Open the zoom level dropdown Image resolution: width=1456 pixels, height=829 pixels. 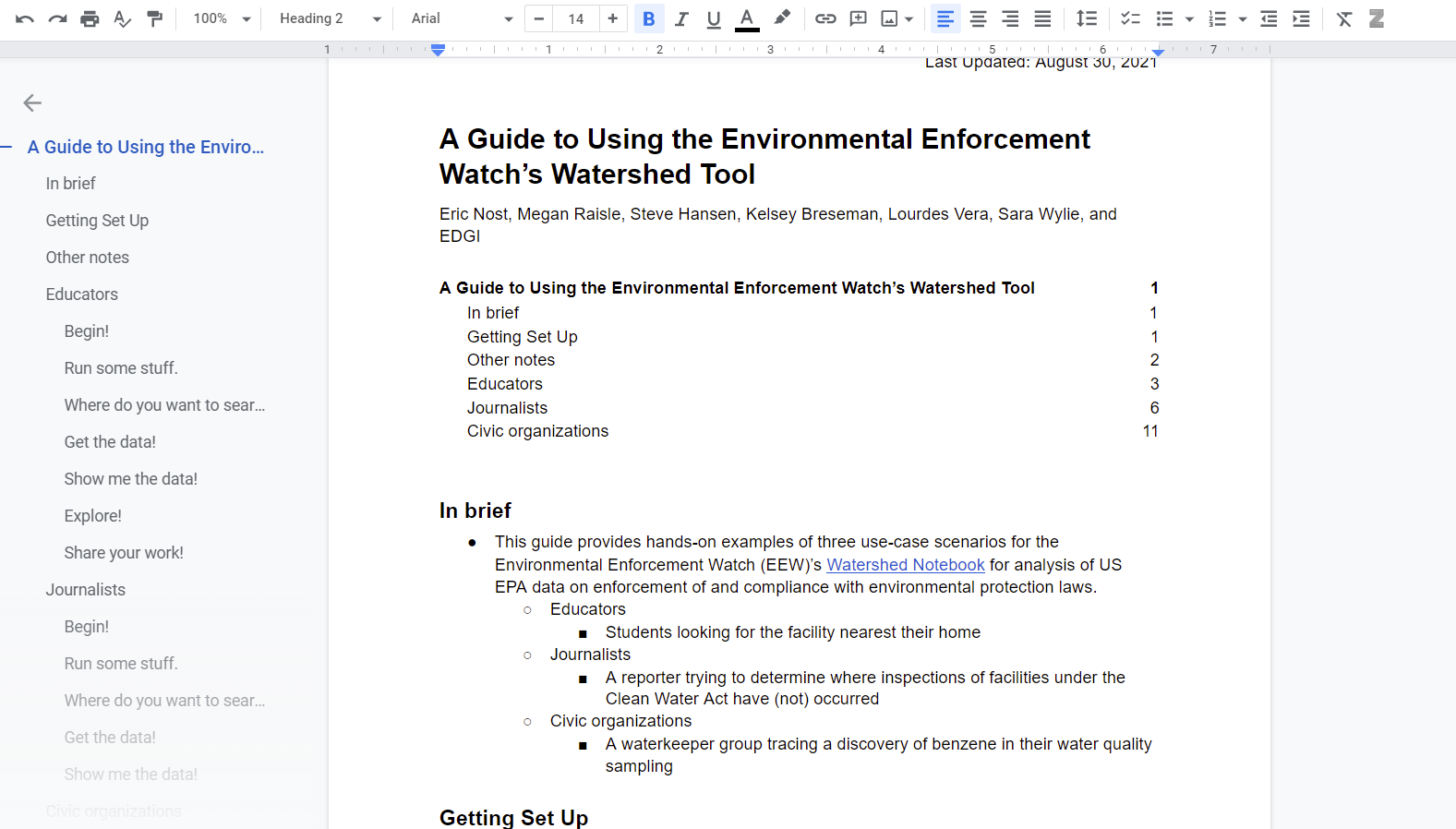click(222, 18)
